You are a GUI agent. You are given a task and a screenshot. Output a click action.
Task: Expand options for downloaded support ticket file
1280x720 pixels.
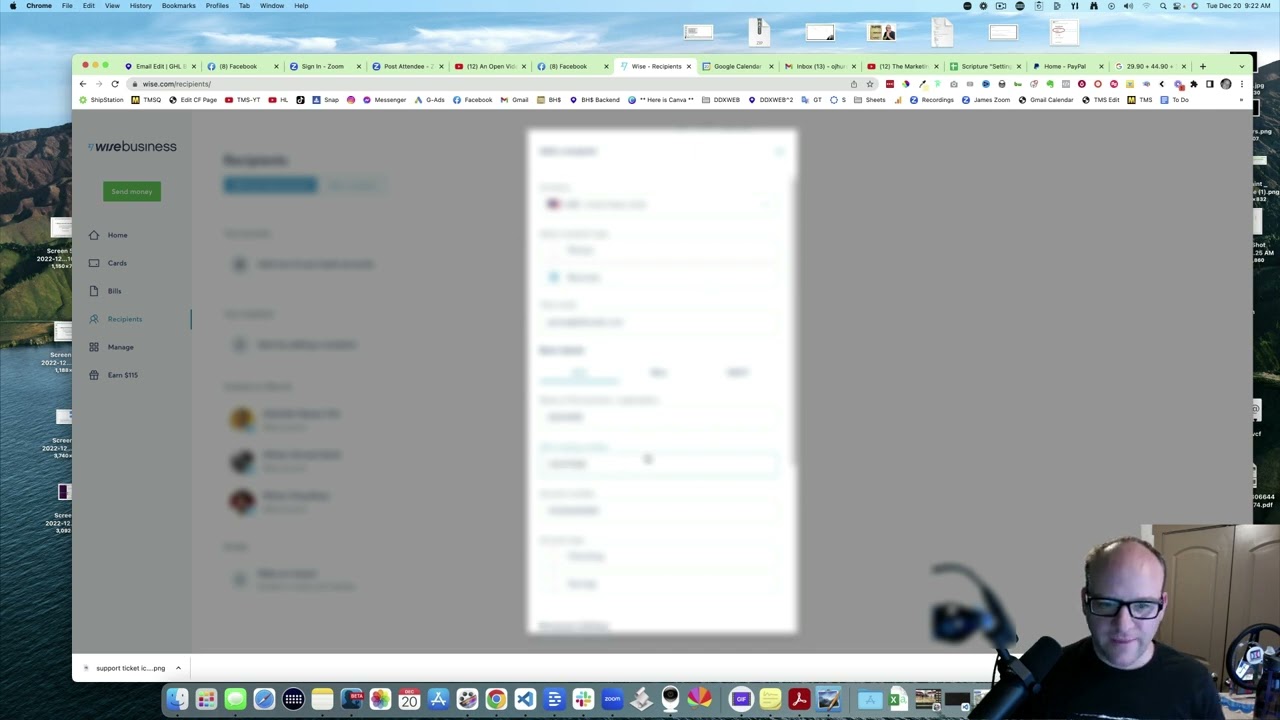(178, 668)
